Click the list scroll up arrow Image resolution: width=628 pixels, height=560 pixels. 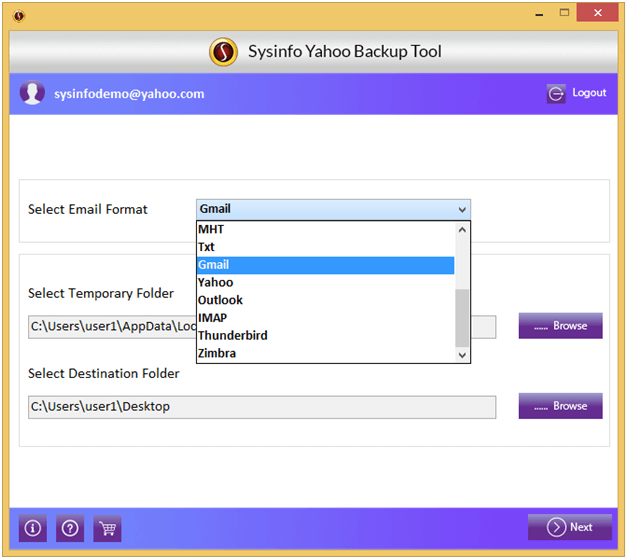462,230
